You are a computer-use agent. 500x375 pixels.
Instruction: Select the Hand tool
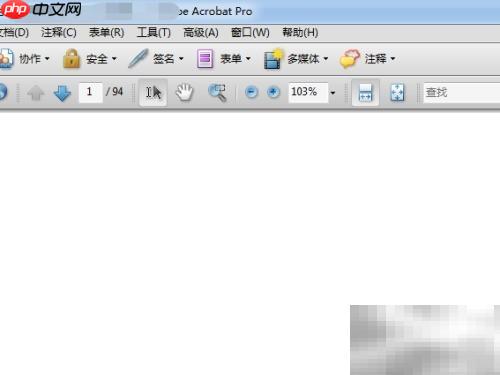pyautogui.click(x=185, y=92)
